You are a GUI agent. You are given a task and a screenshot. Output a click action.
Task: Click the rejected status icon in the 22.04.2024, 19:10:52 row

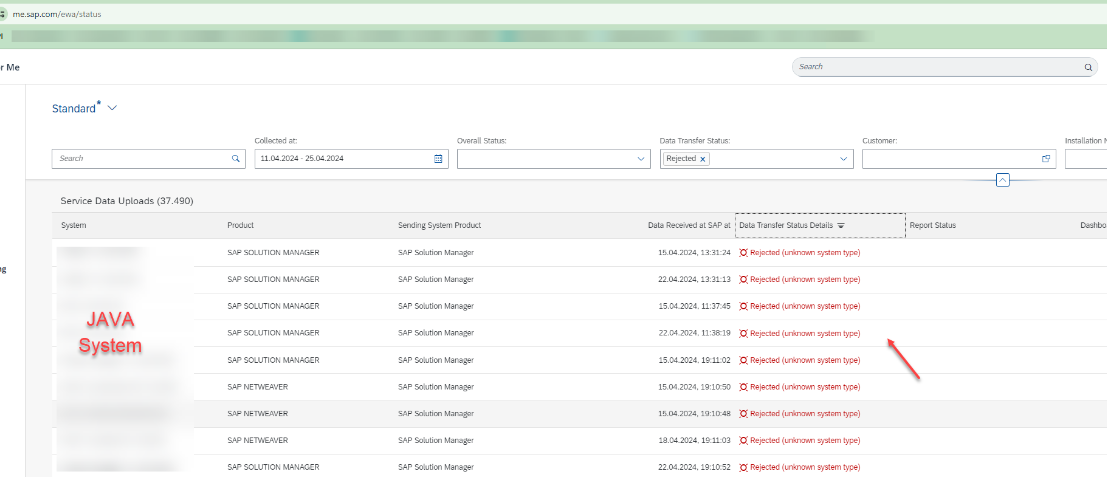743,468
